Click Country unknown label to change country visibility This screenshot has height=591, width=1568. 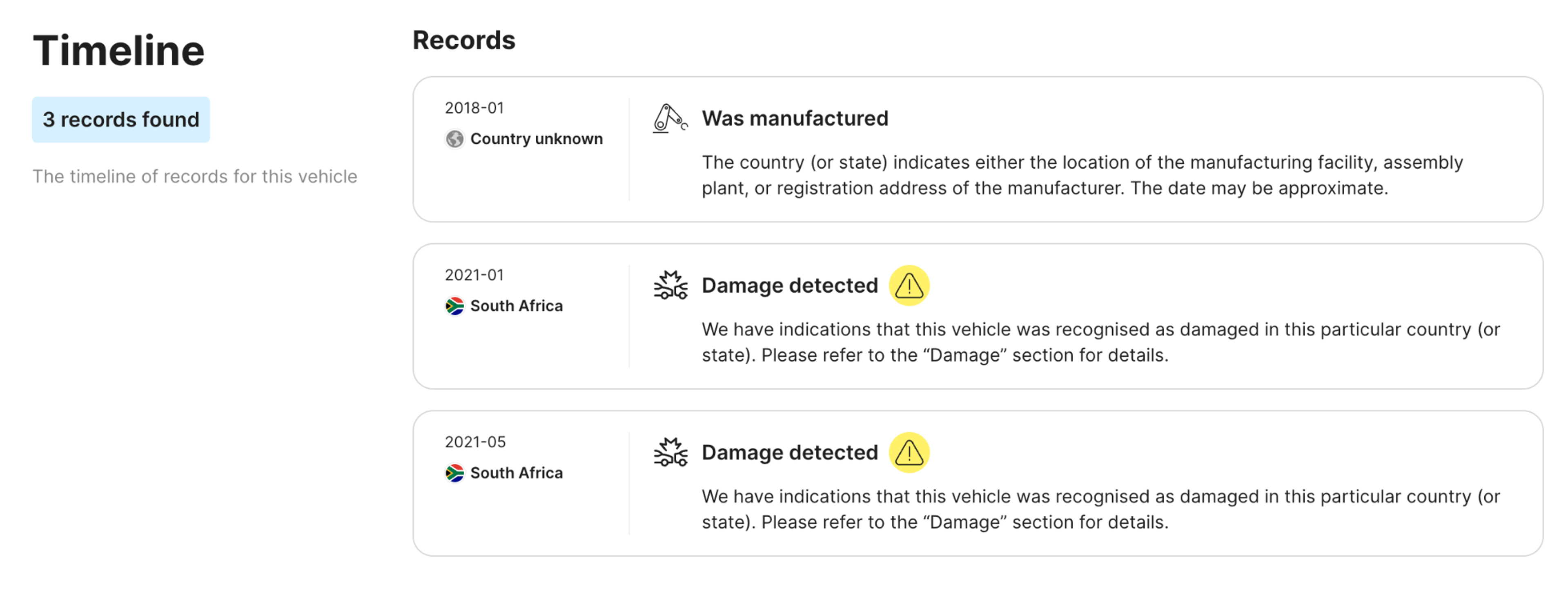tap(536, 139)
